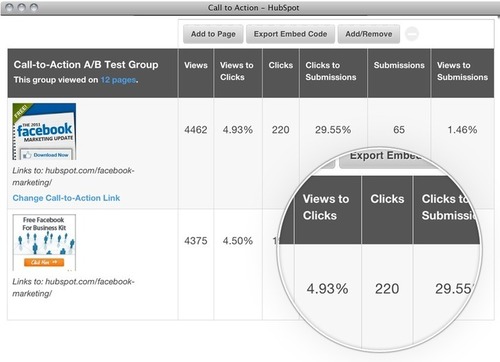Screen dimensions: 500x362
Task: Click the grey minus circle icon
Action: (x=412, y=34)
